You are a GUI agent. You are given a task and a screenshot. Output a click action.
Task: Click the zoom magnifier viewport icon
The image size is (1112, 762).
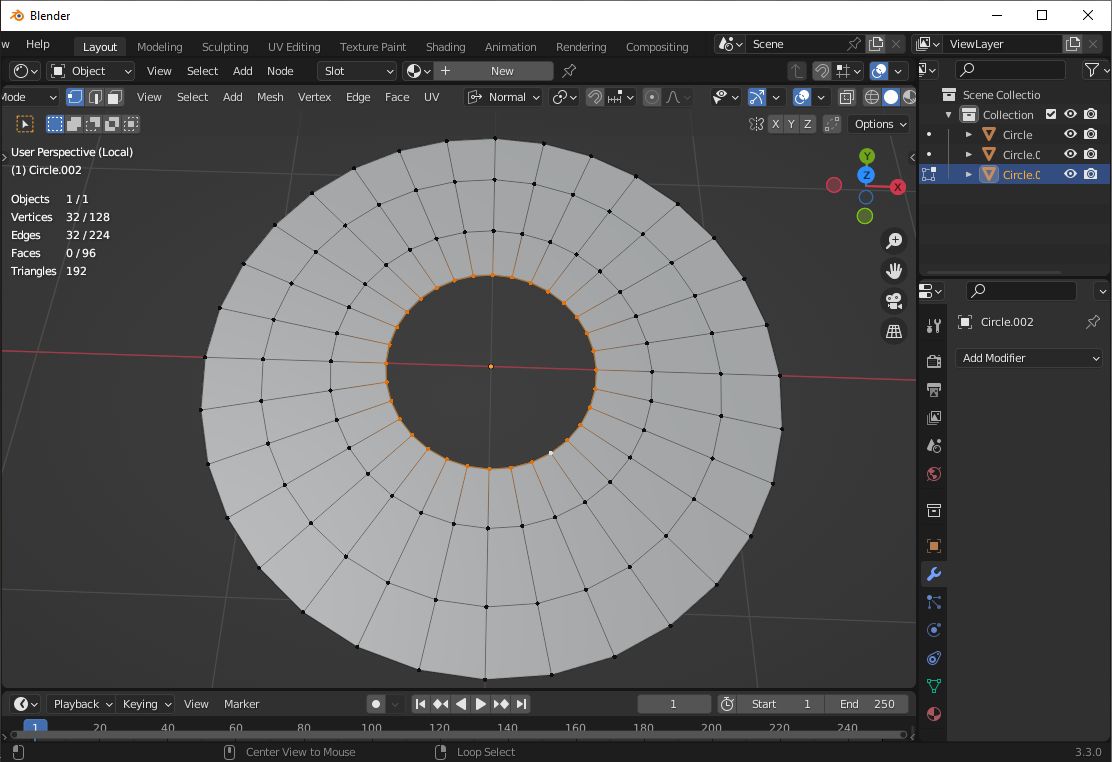894,241
